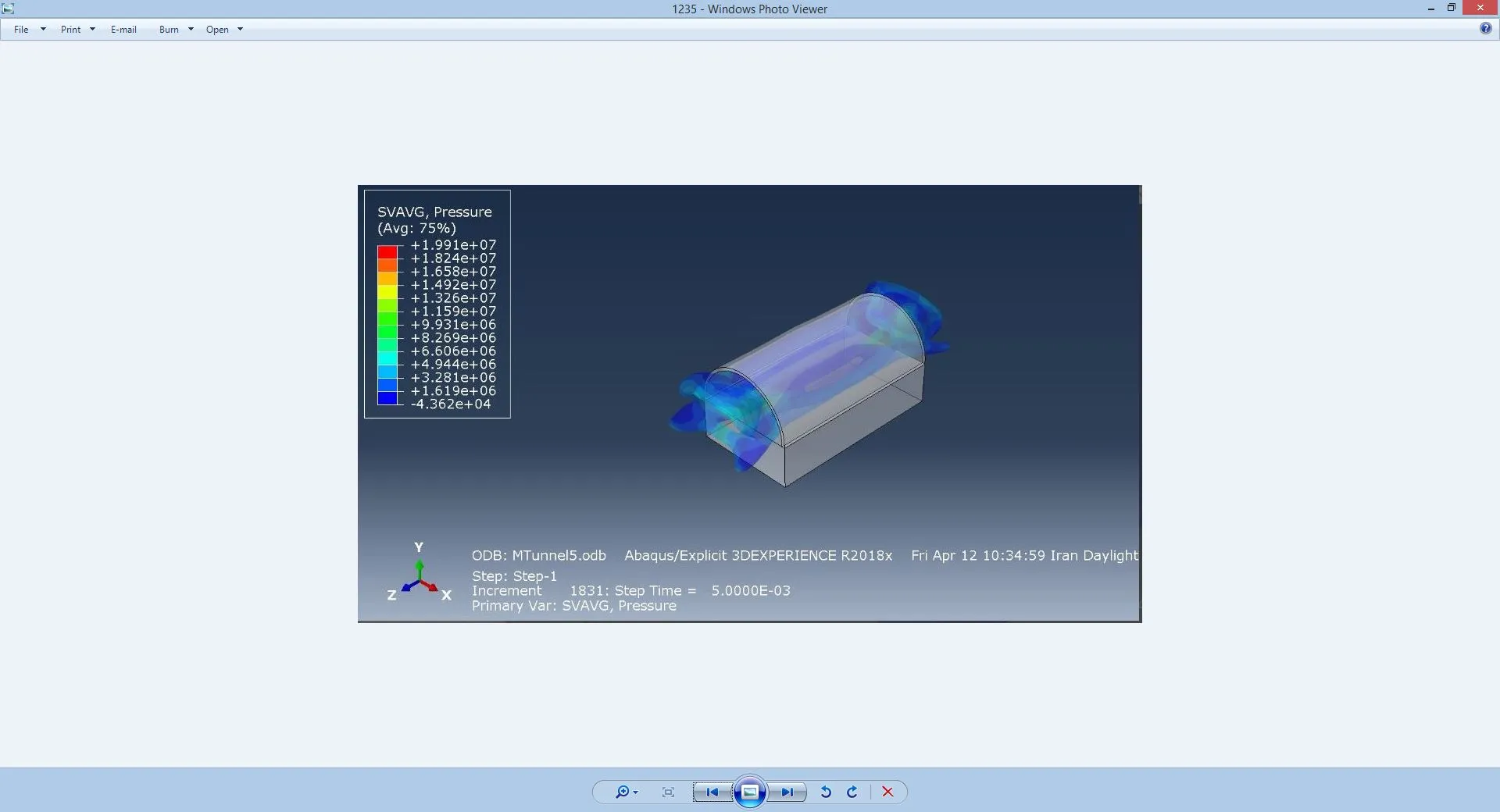
Task: Expand the Print dropdown
Action: 77,30
